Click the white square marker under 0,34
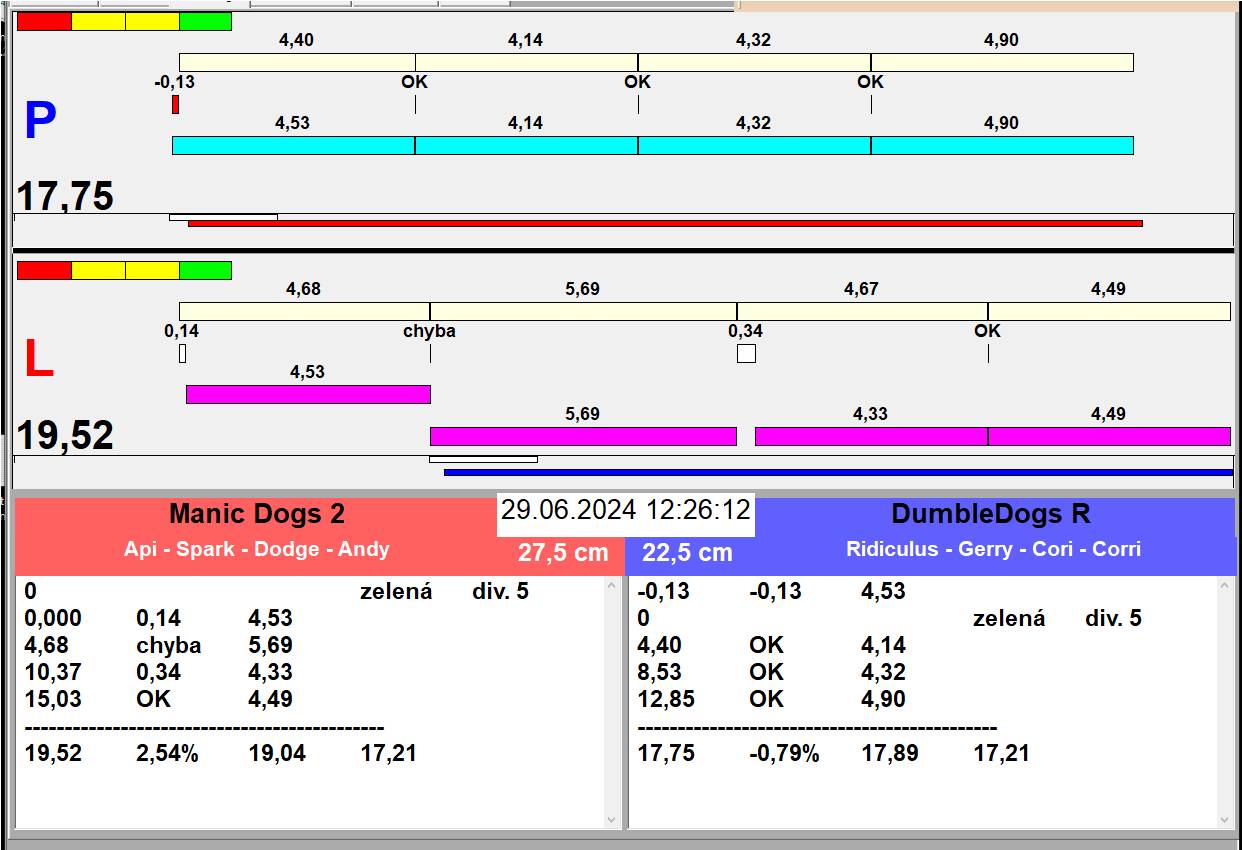Viewport: 1242px width, 850px height. click(x=746, y=353)
